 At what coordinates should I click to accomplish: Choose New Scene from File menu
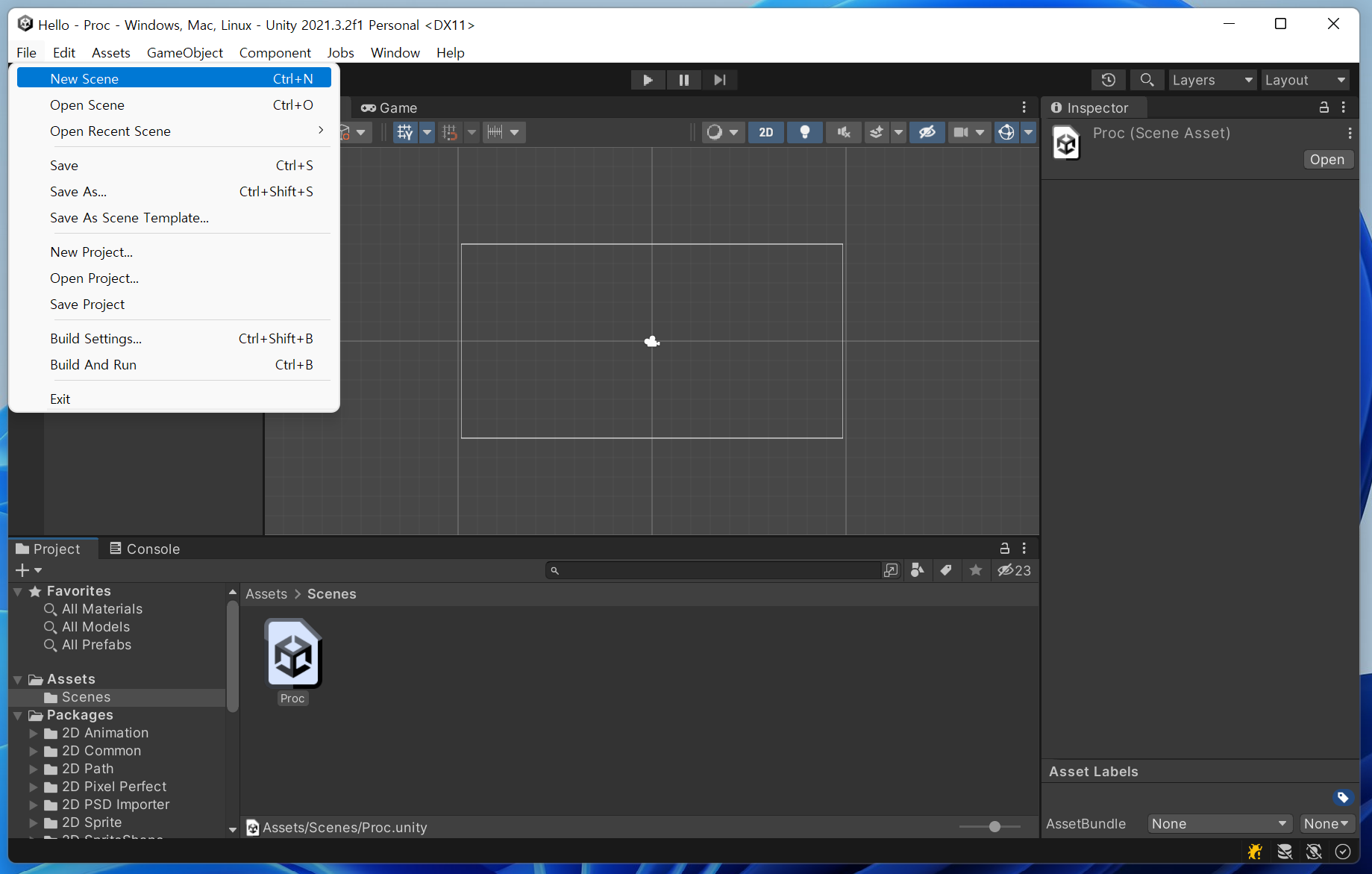click(x=175, y=78)
